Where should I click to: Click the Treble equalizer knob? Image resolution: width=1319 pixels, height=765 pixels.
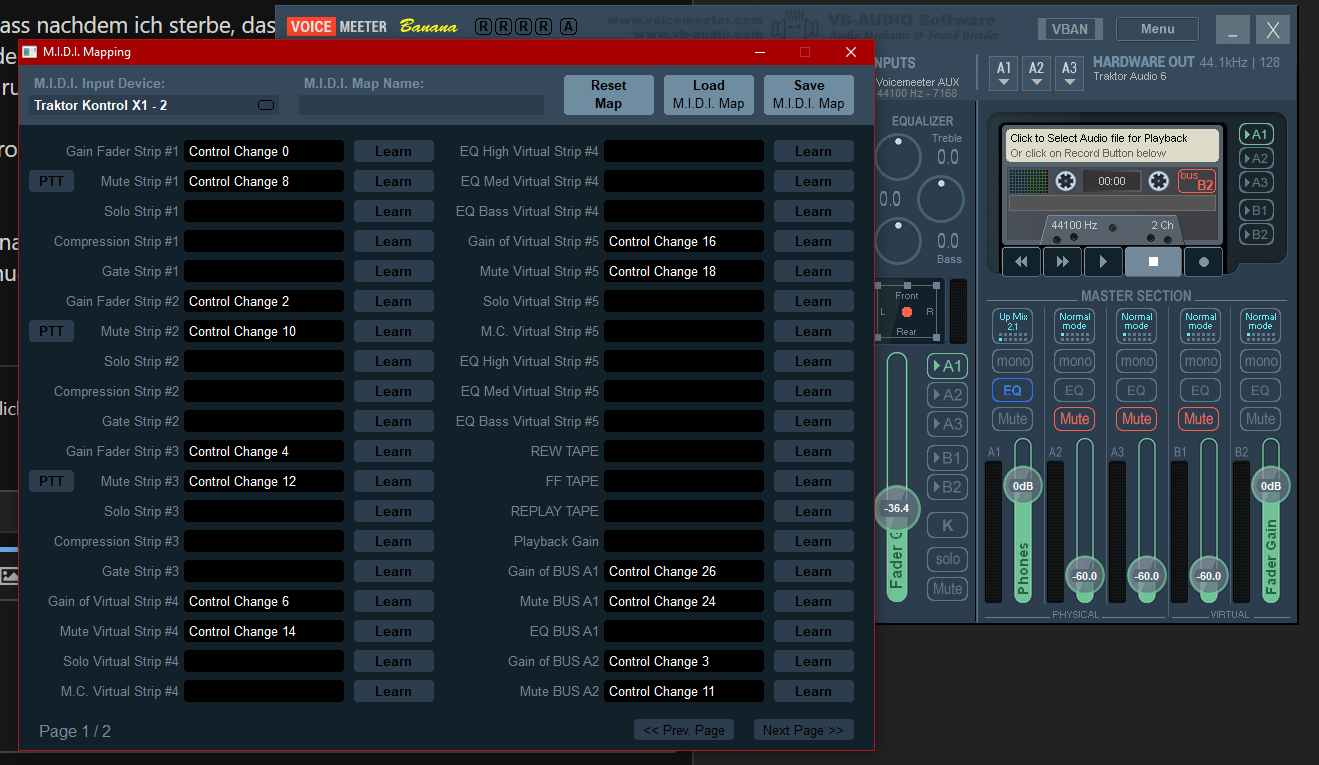pos(897,157)
